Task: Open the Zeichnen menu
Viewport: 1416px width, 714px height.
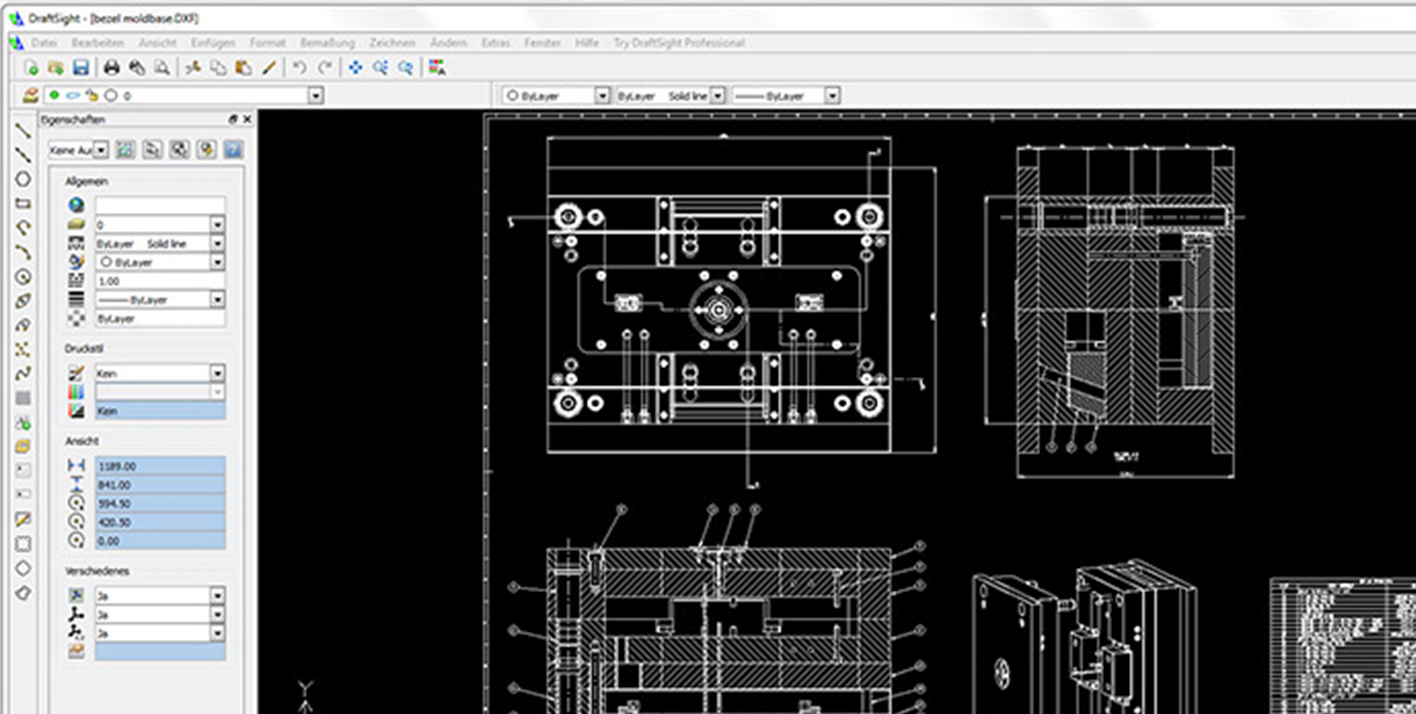Action: (x=392, y=43)
